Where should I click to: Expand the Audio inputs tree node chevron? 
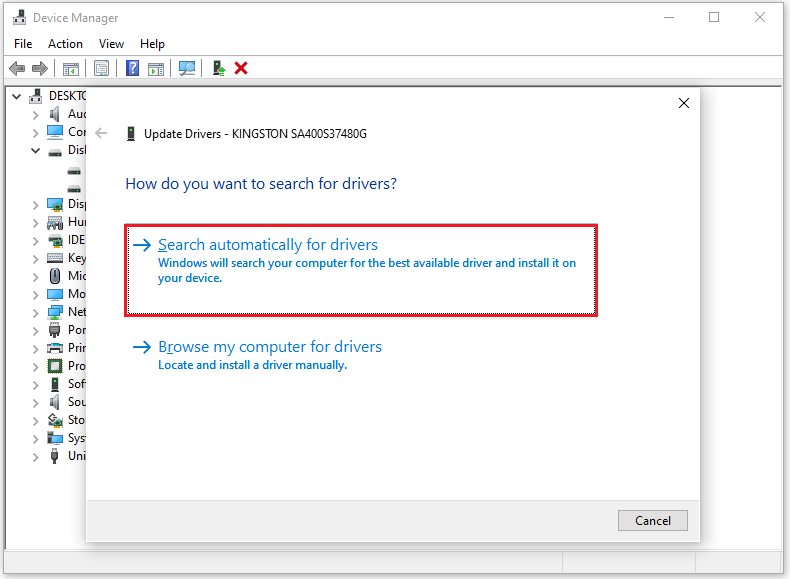coord(35,115)
